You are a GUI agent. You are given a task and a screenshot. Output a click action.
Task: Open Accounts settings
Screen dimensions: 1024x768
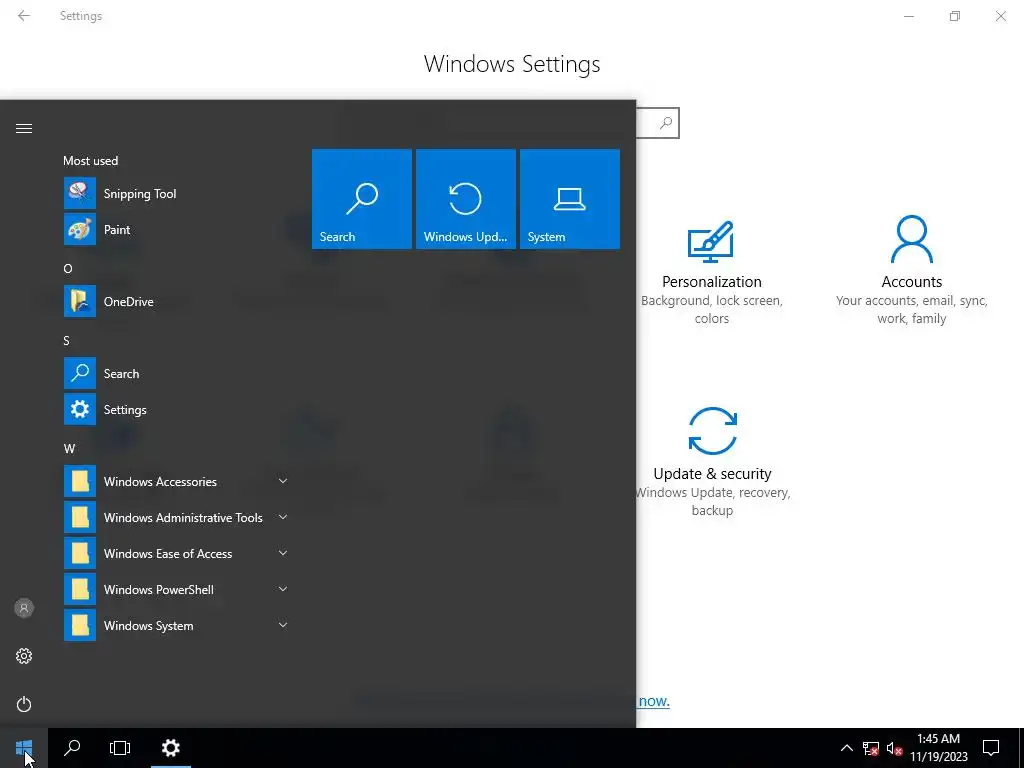point(912,271)
